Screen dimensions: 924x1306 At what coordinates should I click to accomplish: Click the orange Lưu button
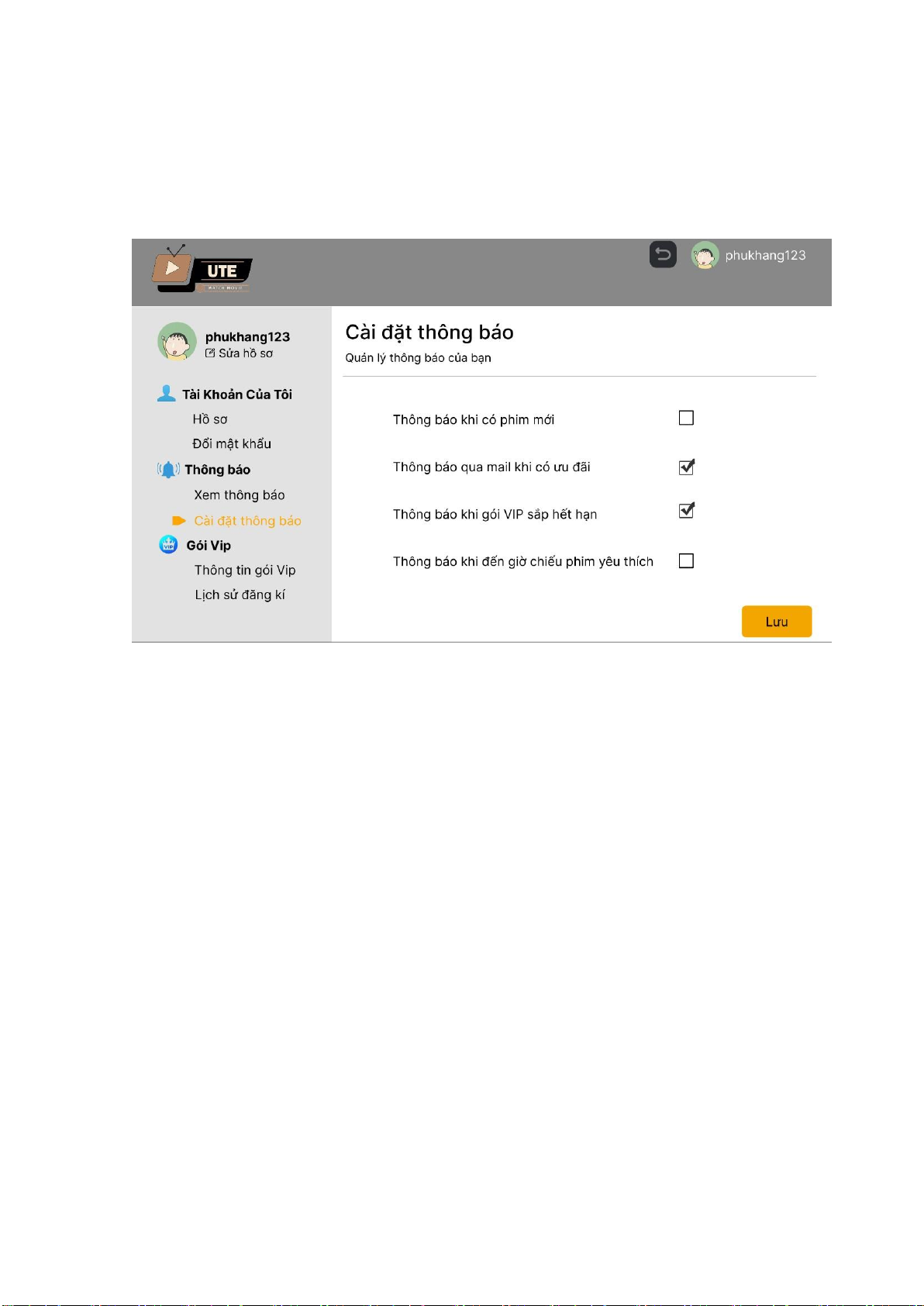(x=777, y=622)
